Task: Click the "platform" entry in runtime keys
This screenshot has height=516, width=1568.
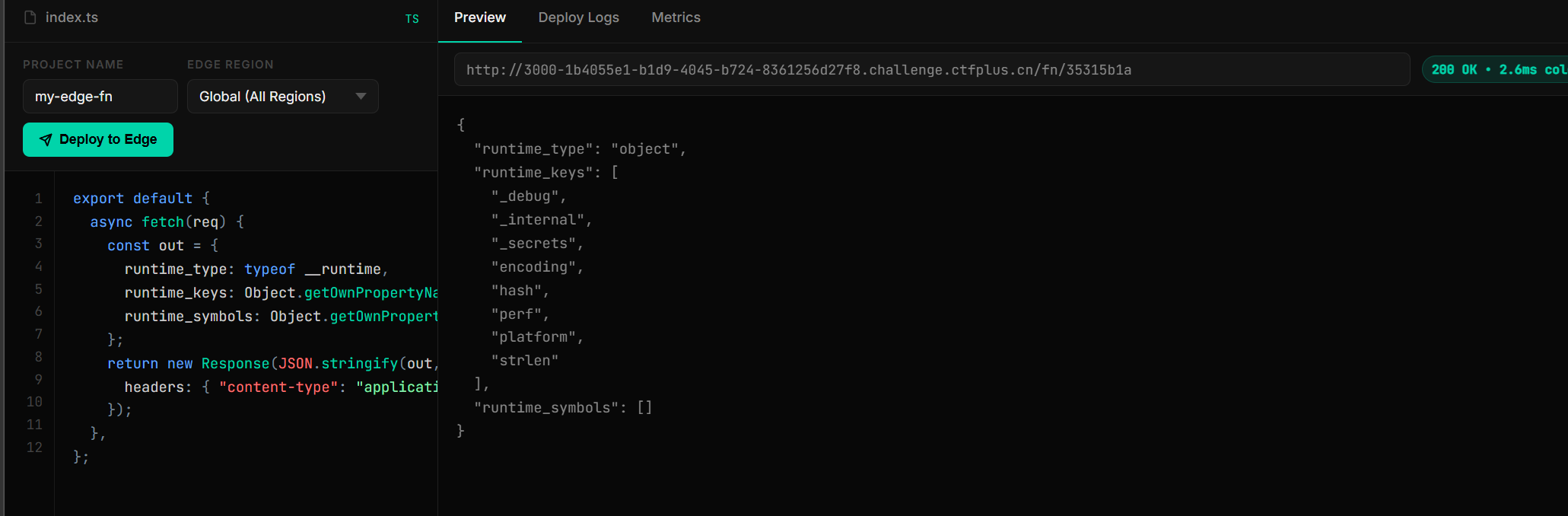Action: point(536,337)
